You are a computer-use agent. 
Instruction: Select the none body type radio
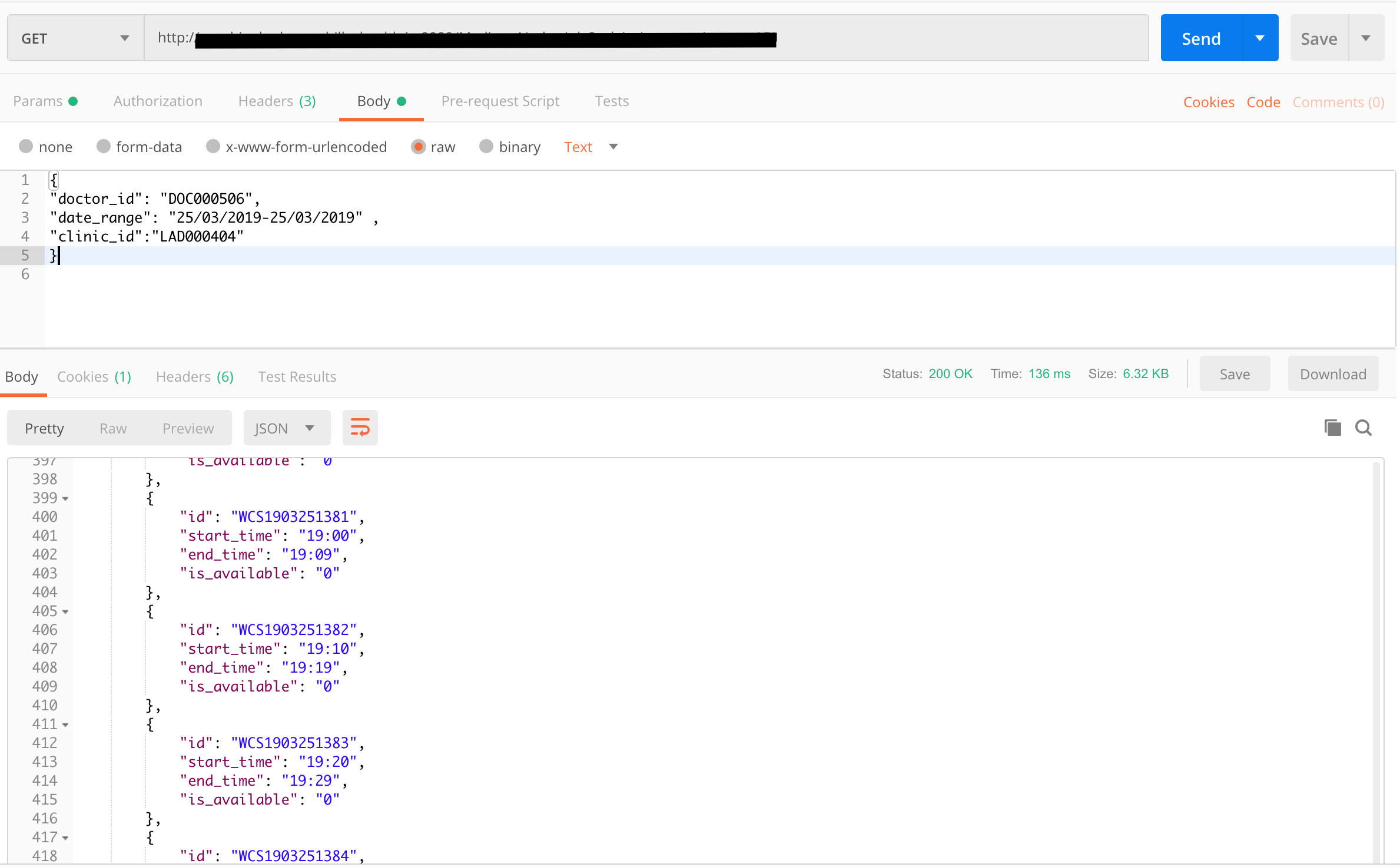[26, 146]
